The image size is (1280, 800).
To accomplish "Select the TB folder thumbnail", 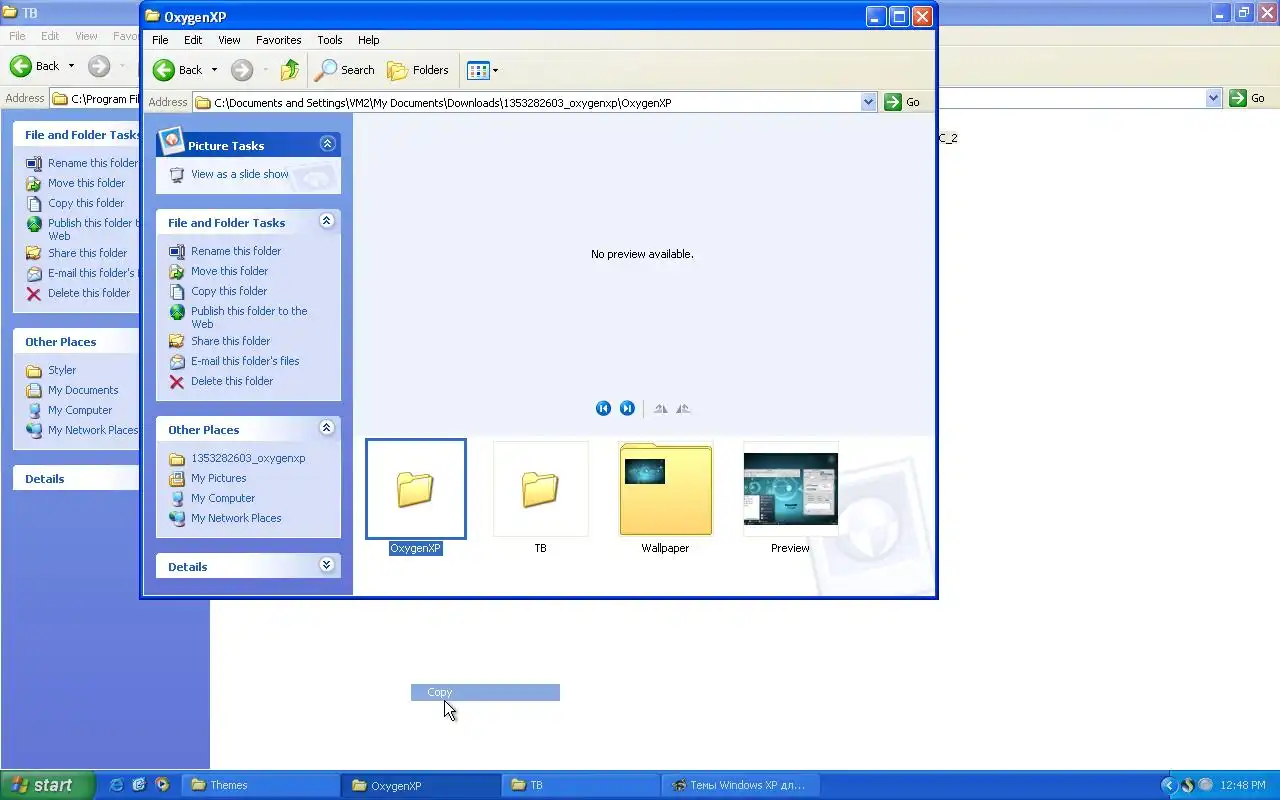I will click(x=541, y=489).
